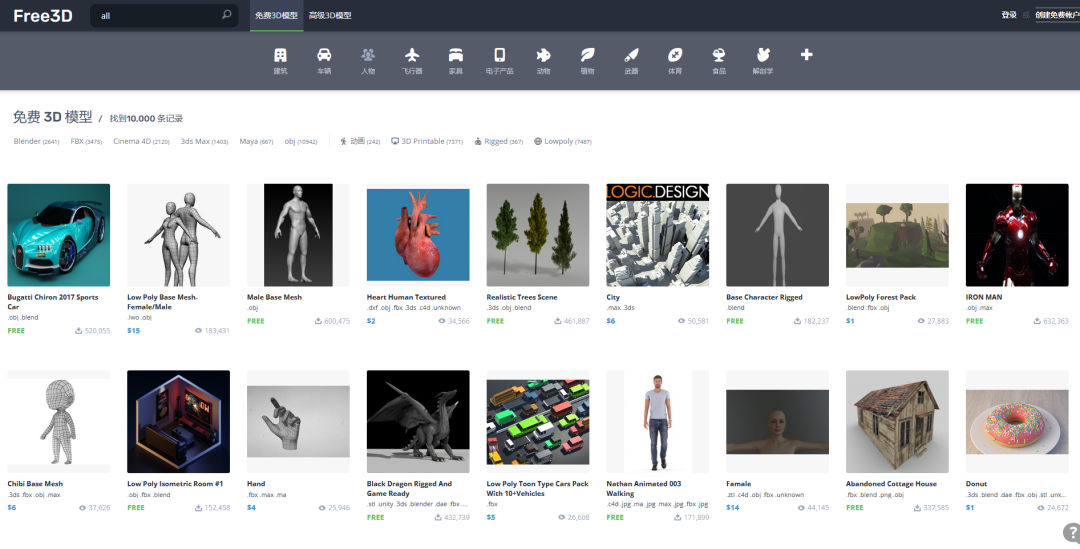Switch to the 高级3D模型 tab
Image resolution: width=1080 pixels, height=549 pixels.
[x=329, y=15]
